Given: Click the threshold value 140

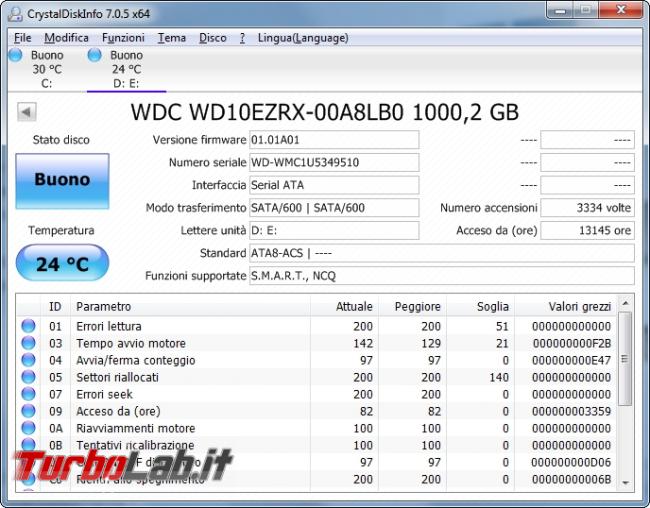Looking at the screenshot, I should pos(499,377).
